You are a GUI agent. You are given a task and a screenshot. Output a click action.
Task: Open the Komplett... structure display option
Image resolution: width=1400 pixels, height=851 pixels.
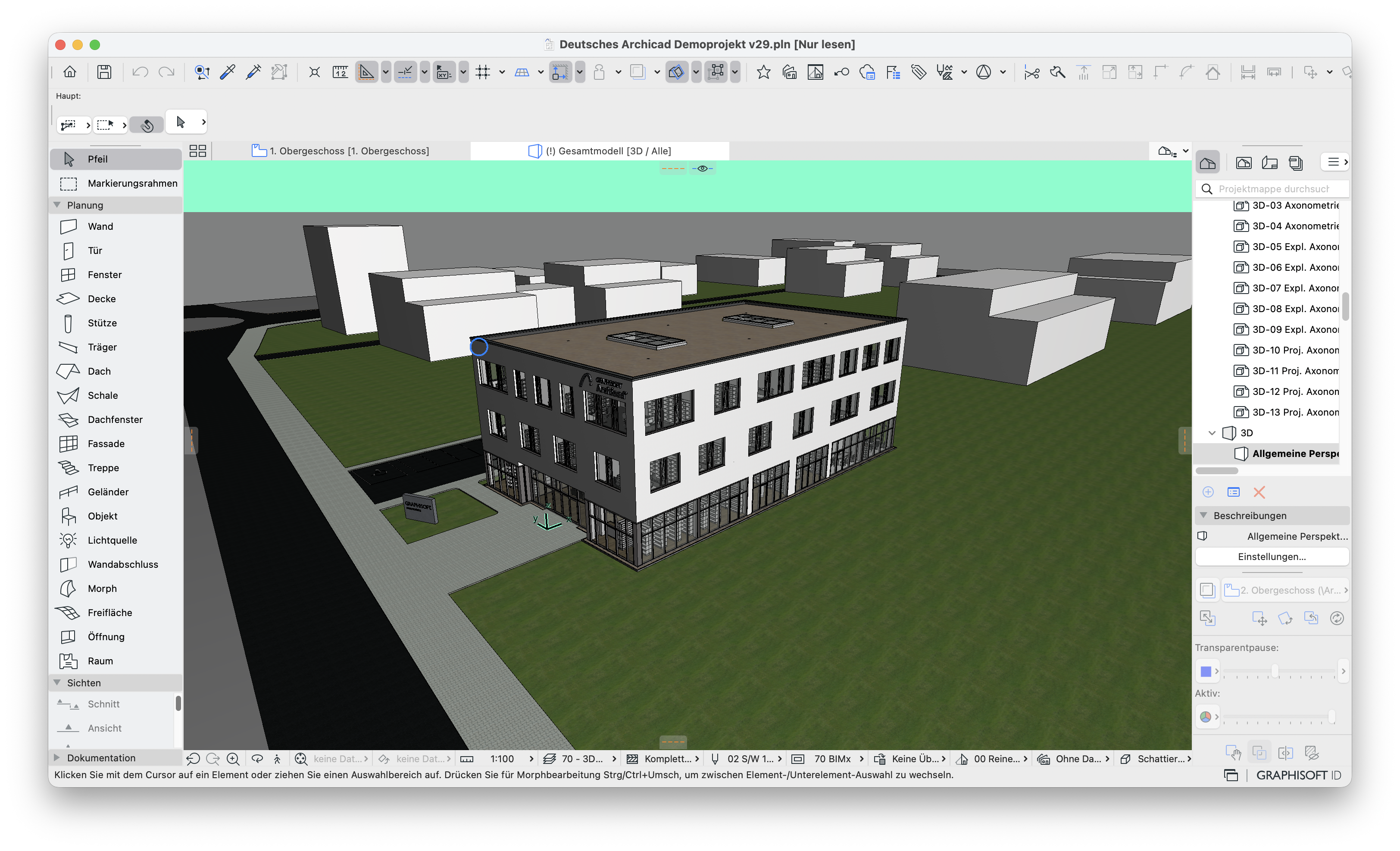663,758
